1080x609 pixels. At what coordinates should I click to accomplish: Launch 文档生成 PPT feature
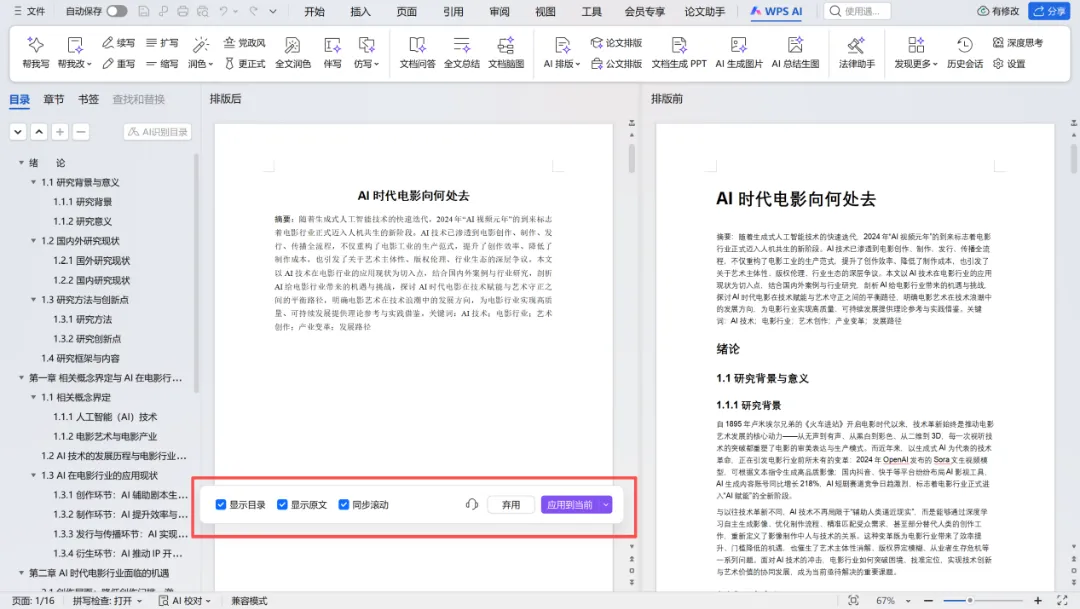click(678, 52)
